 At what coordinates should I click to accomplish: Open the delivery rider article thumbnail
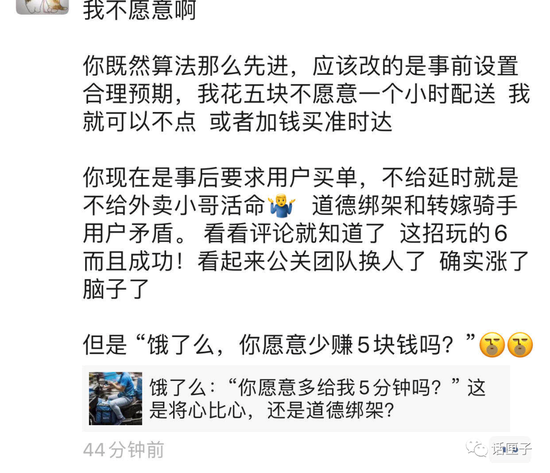[115, 398]
